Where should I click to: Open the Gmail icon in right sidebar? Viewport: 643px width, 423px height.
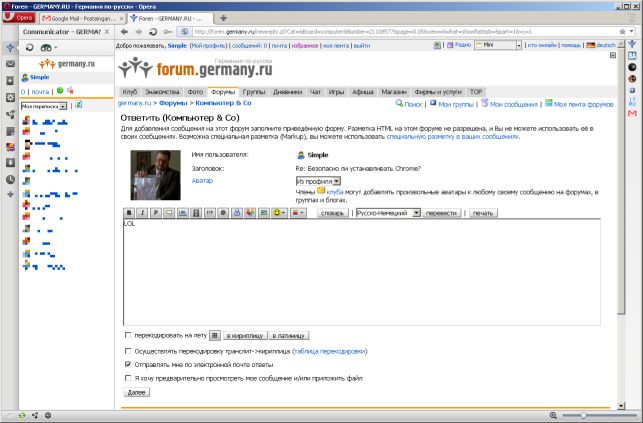[632, 113]
